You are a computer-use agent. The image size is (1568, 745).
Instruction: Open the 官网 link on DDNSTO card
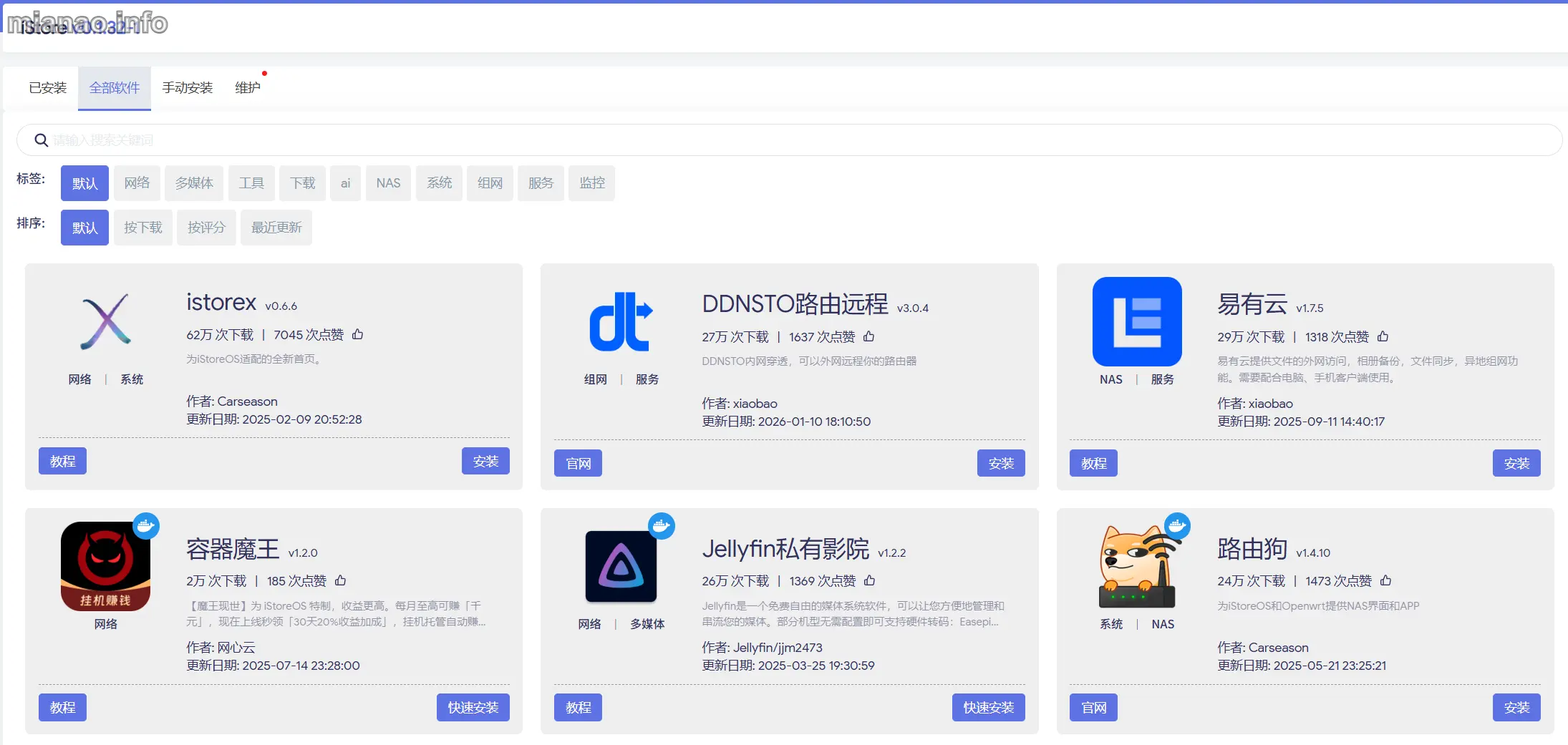click(577, 462)
